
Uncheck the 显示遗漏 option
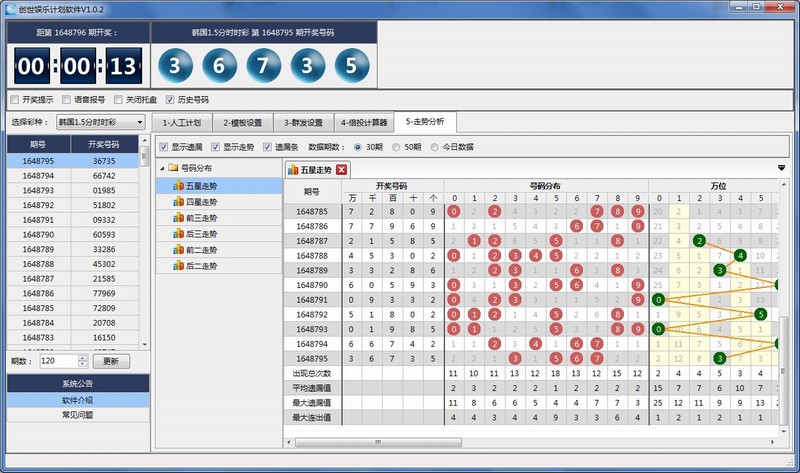click(x=164, y=147)
